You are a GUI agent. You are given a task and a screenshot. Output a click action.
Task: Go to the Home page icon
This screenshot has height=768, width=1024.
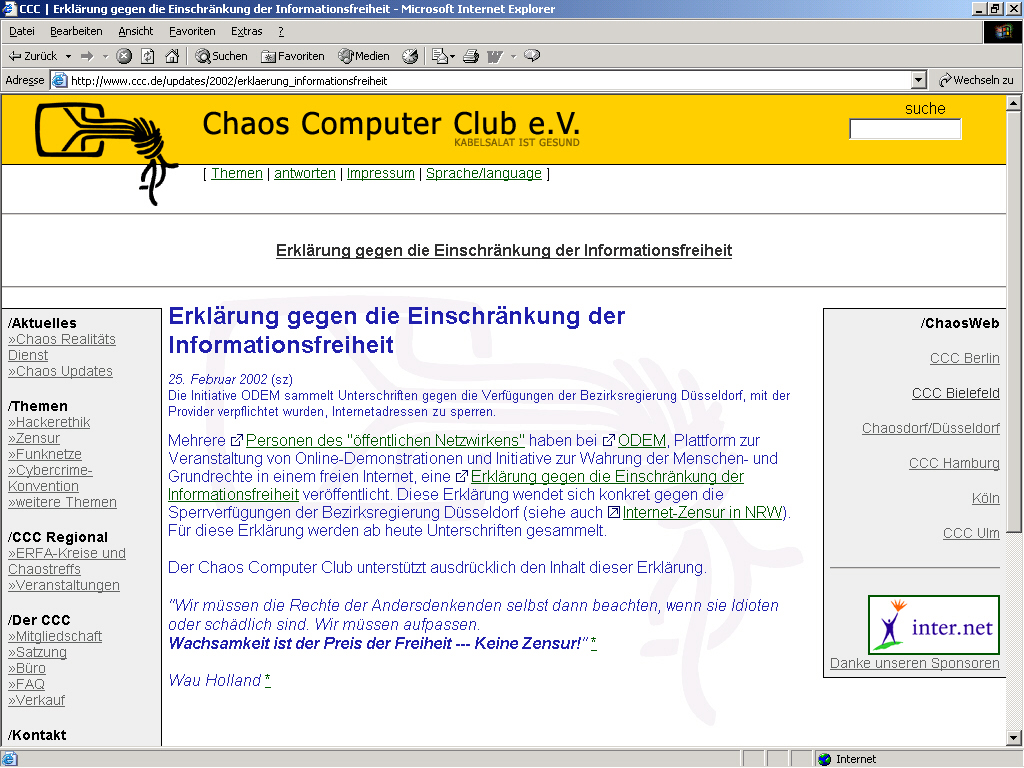tap(172, 56)
